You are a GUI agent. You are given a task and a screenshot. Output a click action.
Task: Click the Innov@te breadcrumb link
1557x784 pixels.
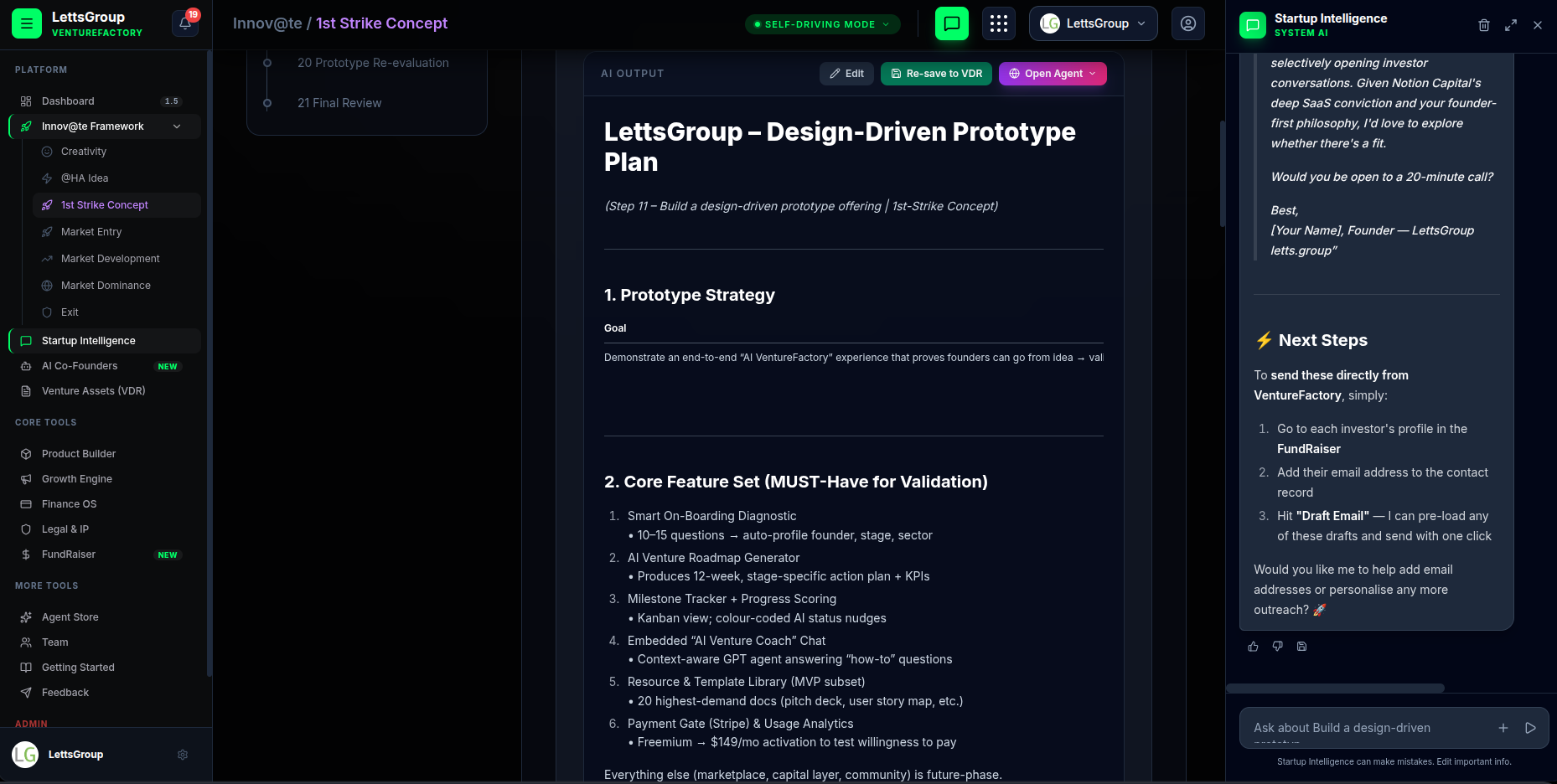267,23
